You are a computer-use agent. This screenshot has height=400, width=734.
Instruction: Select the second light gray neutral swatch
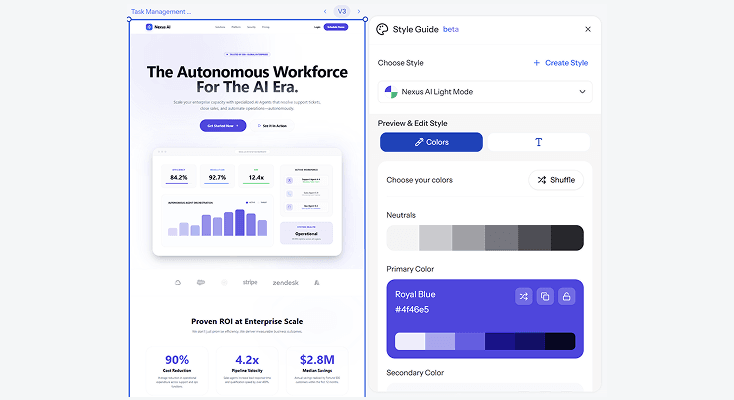pyautogui.click(x=435, y=238)
